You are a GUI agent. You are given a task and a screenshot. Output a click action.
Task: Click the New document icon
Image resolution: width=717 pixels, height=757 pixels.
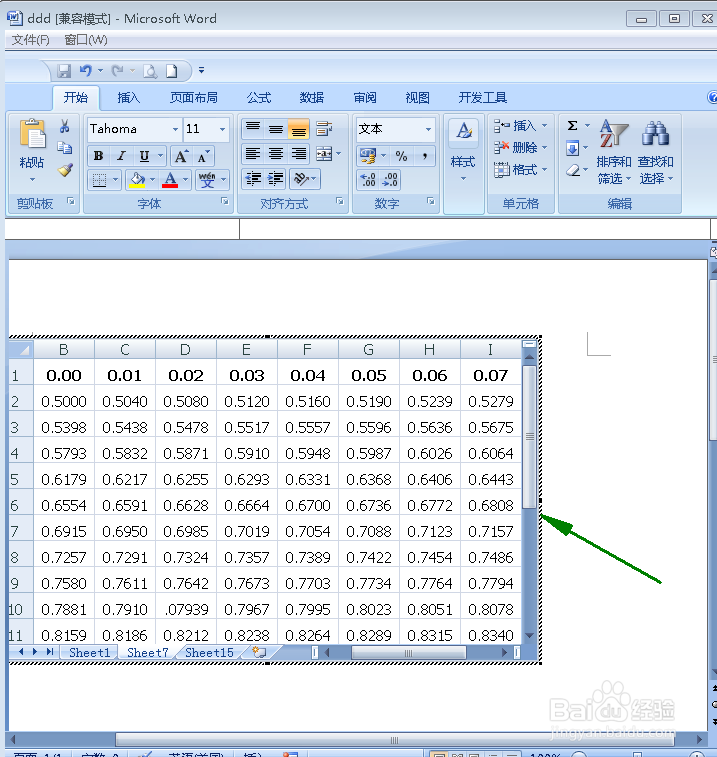click(171, 71)
